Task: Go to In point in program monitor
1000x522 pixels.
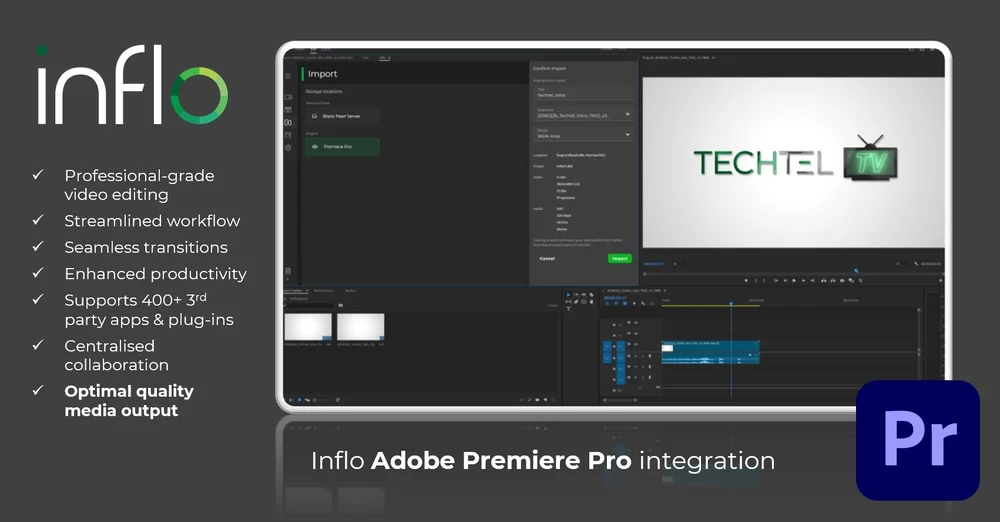Action: pyautogui.click(x=776, y=280)
